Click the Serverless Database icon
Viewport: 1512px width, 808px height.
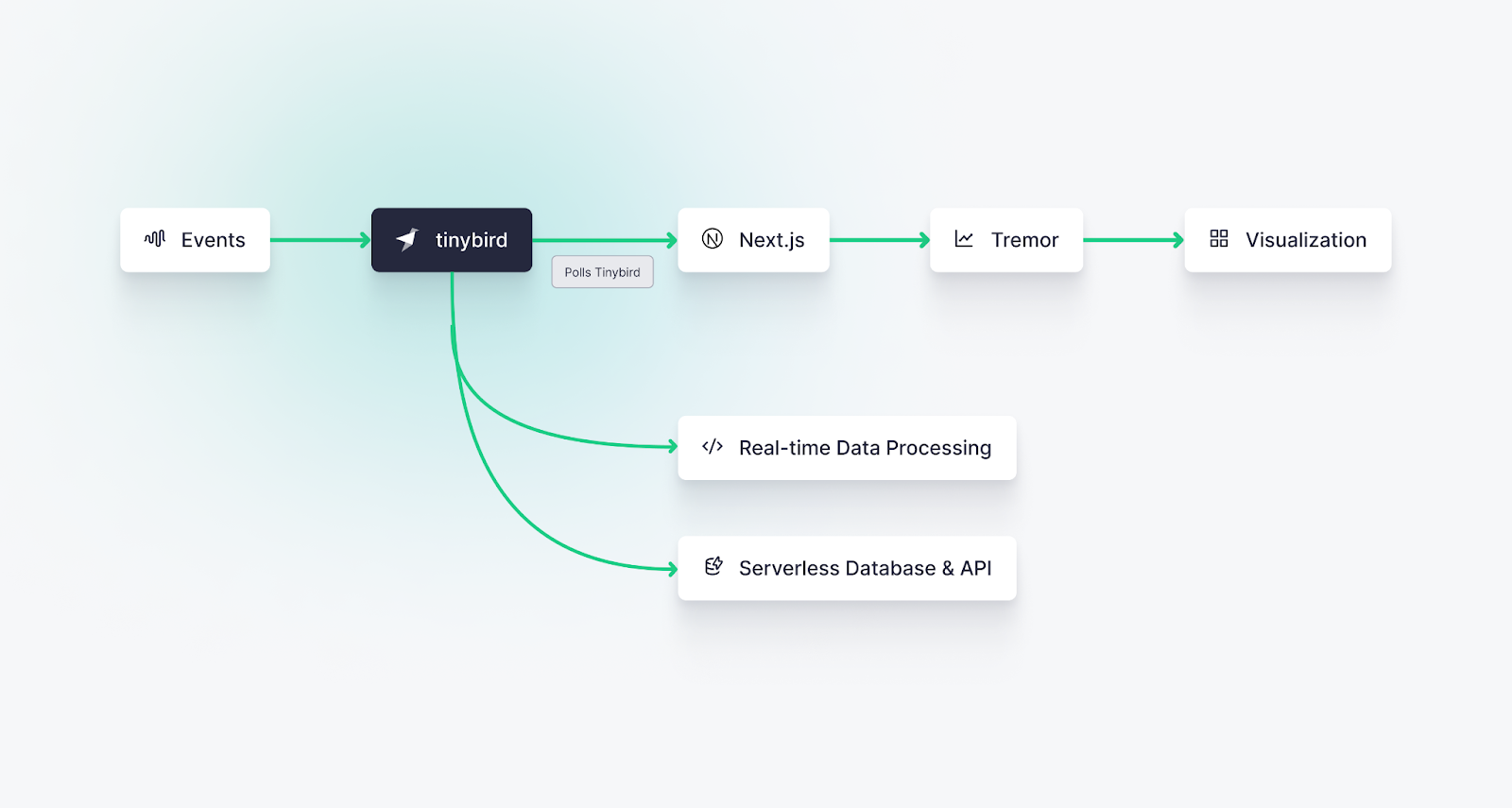point(713,567)
